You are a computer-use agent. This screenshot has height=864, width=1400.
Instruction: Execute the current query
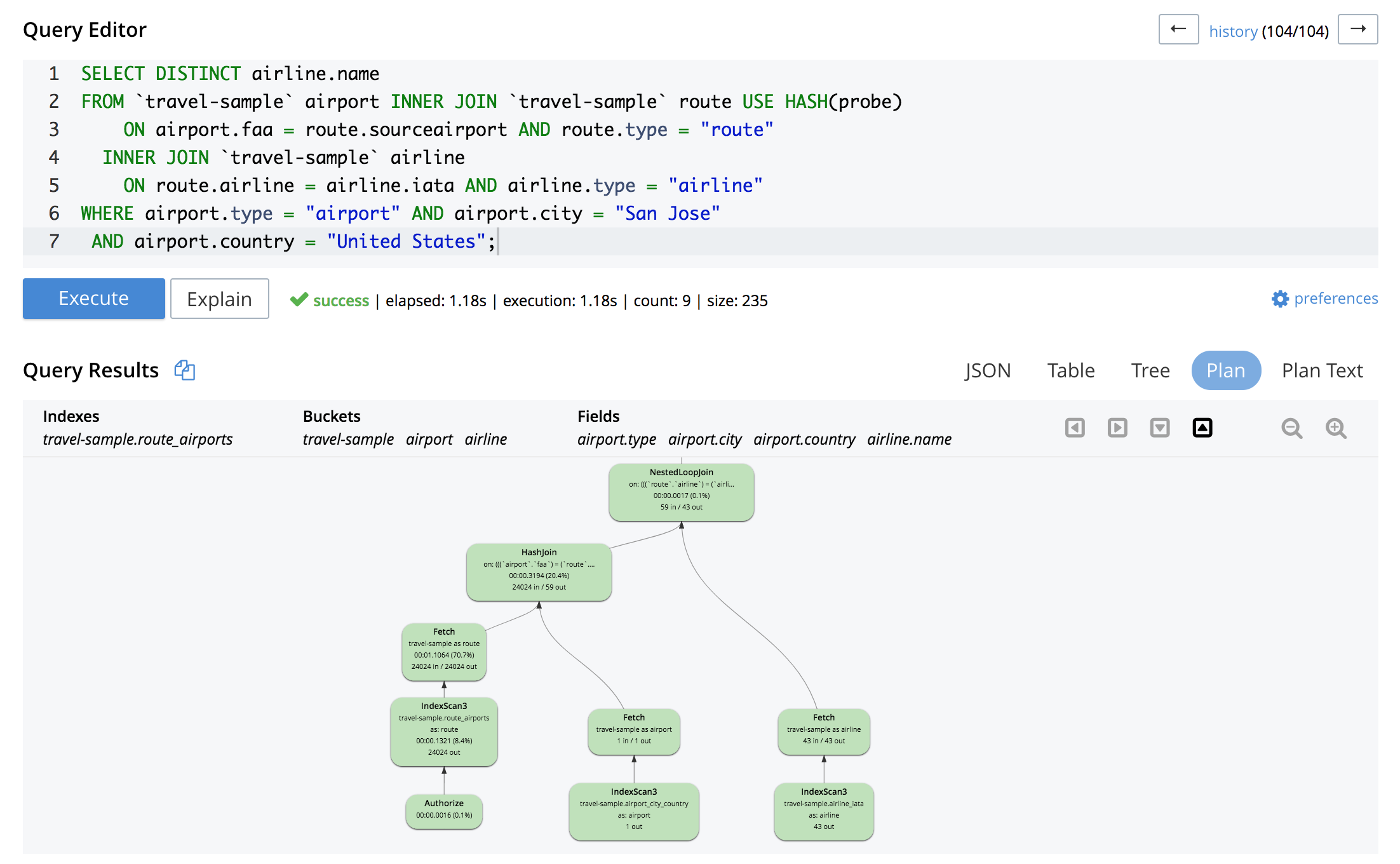[x=93, y=299]
